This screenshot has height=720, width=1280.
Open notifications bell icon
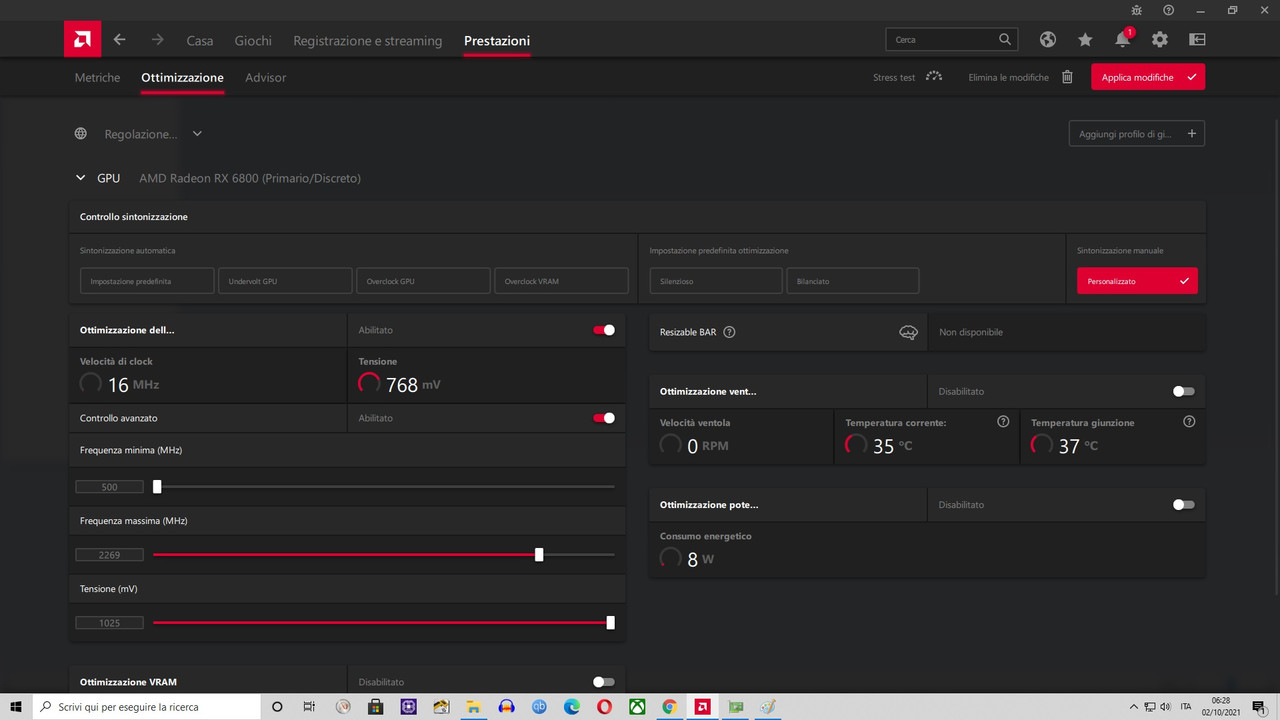[x=1123, y=40]
